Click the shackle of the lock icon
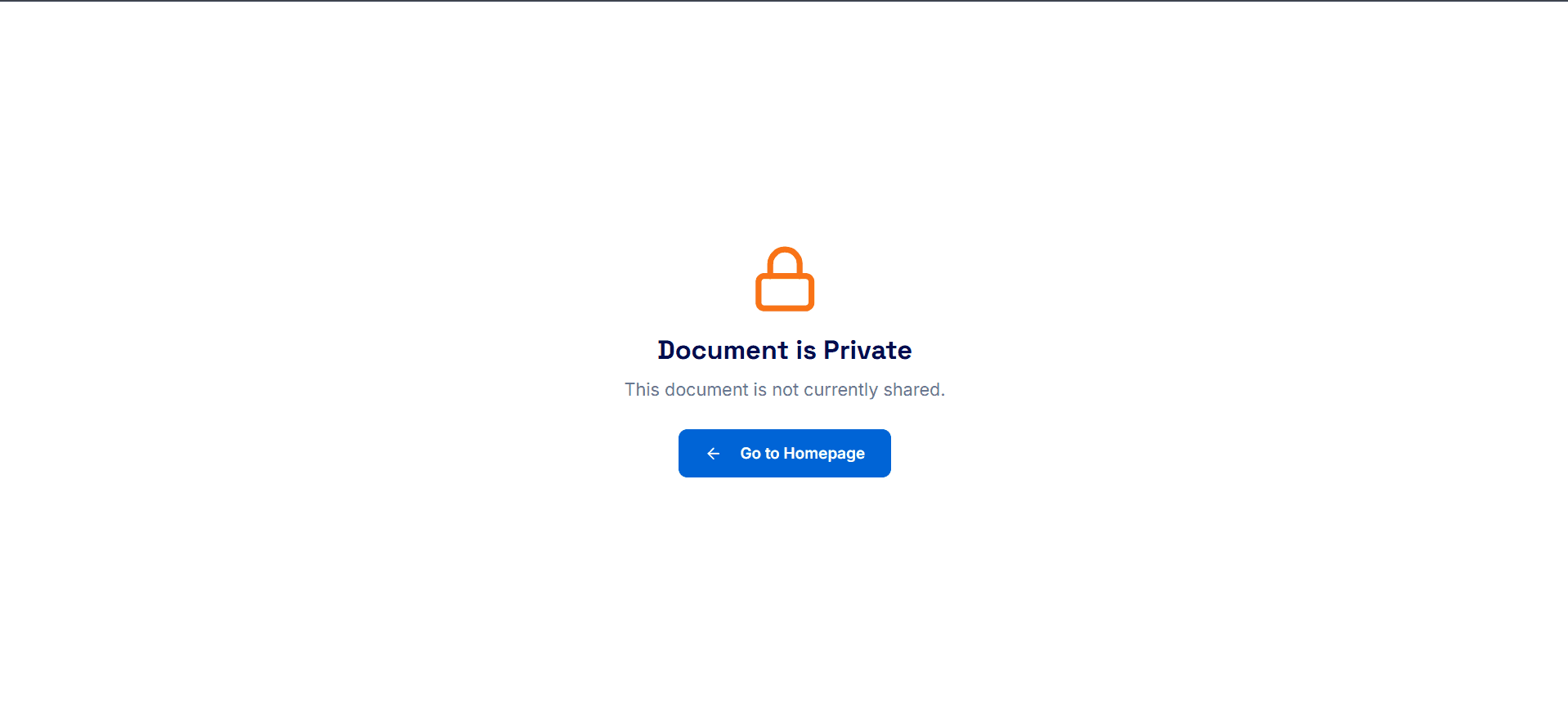Screen dimensions: 1568x717 pyautogui.click(x=785, y=262)
